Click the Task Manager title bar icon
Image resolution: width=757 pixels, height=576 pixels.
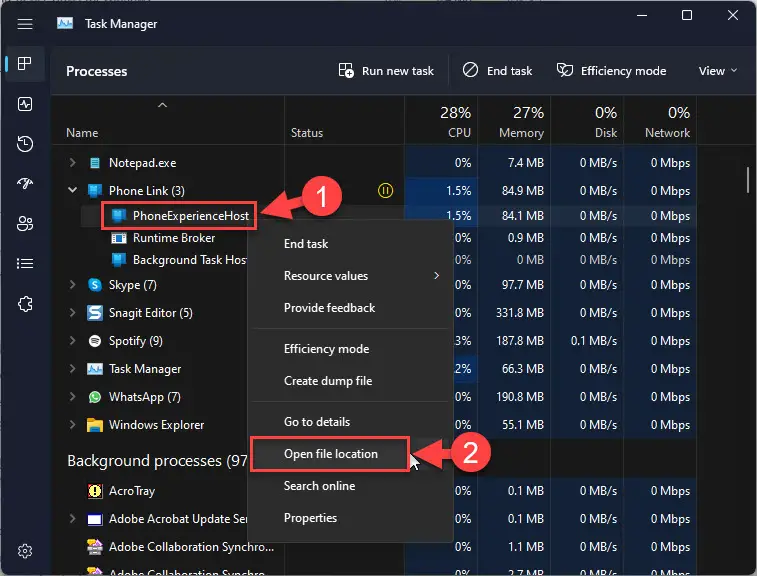pos(65,23)
